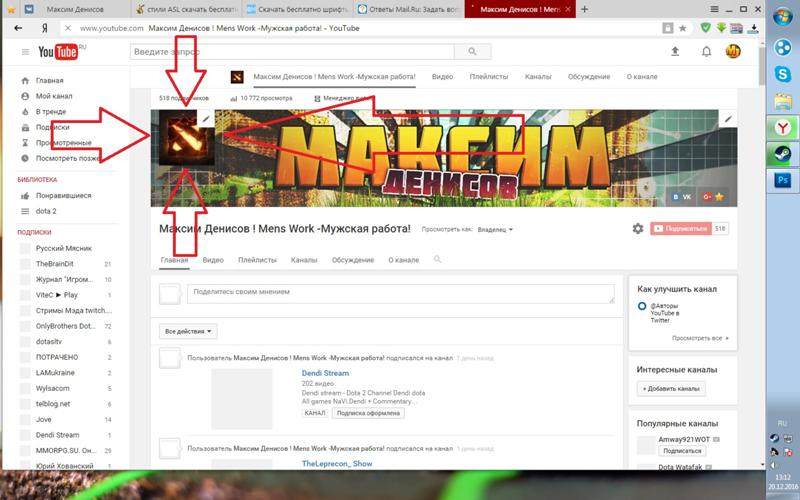The width and height of the screenshot is (800, 500).
Task: Focus the YouTube search input
Action: (292, 52)
